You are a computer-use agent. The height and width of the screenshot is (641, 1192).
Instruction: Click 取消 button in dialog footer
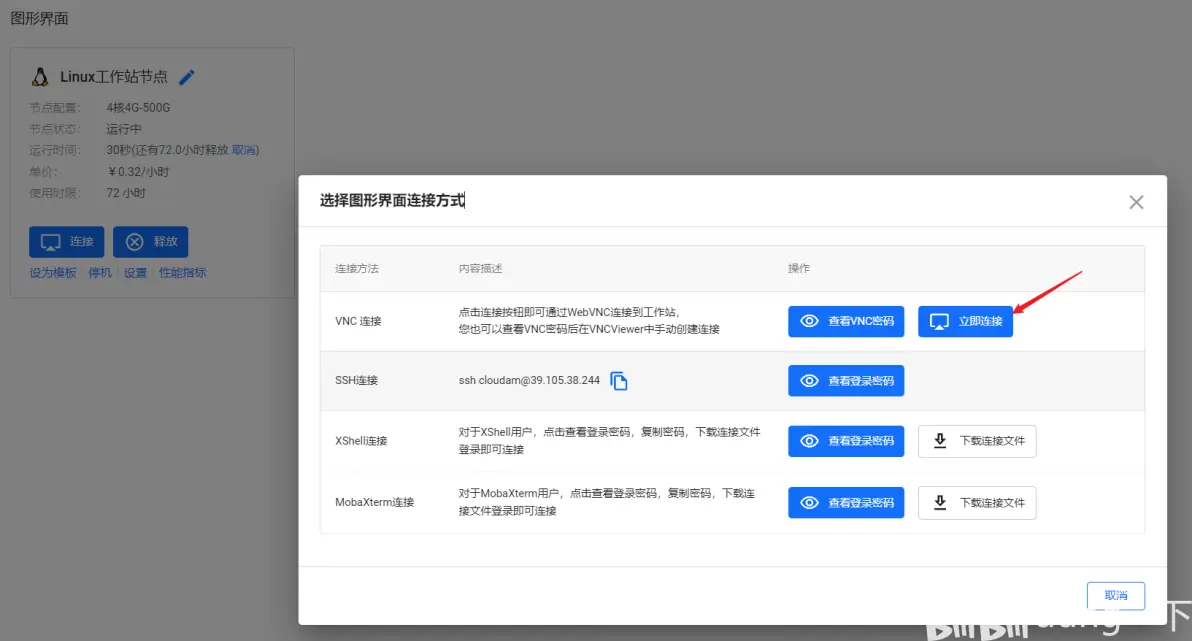coord(1116,595)
